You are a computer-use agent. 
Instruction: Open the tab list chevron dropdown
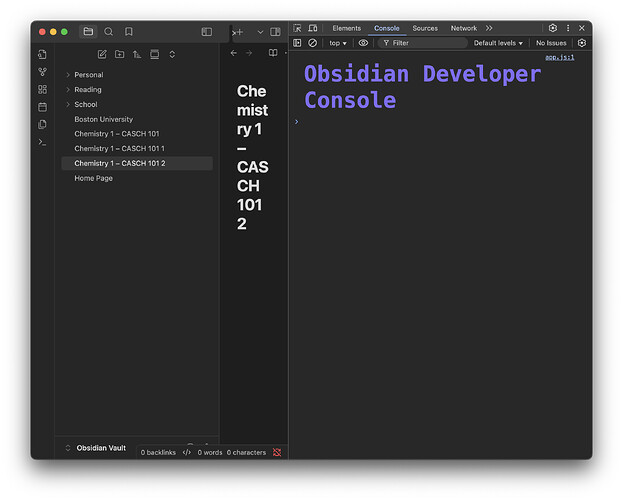pos(260,32)
